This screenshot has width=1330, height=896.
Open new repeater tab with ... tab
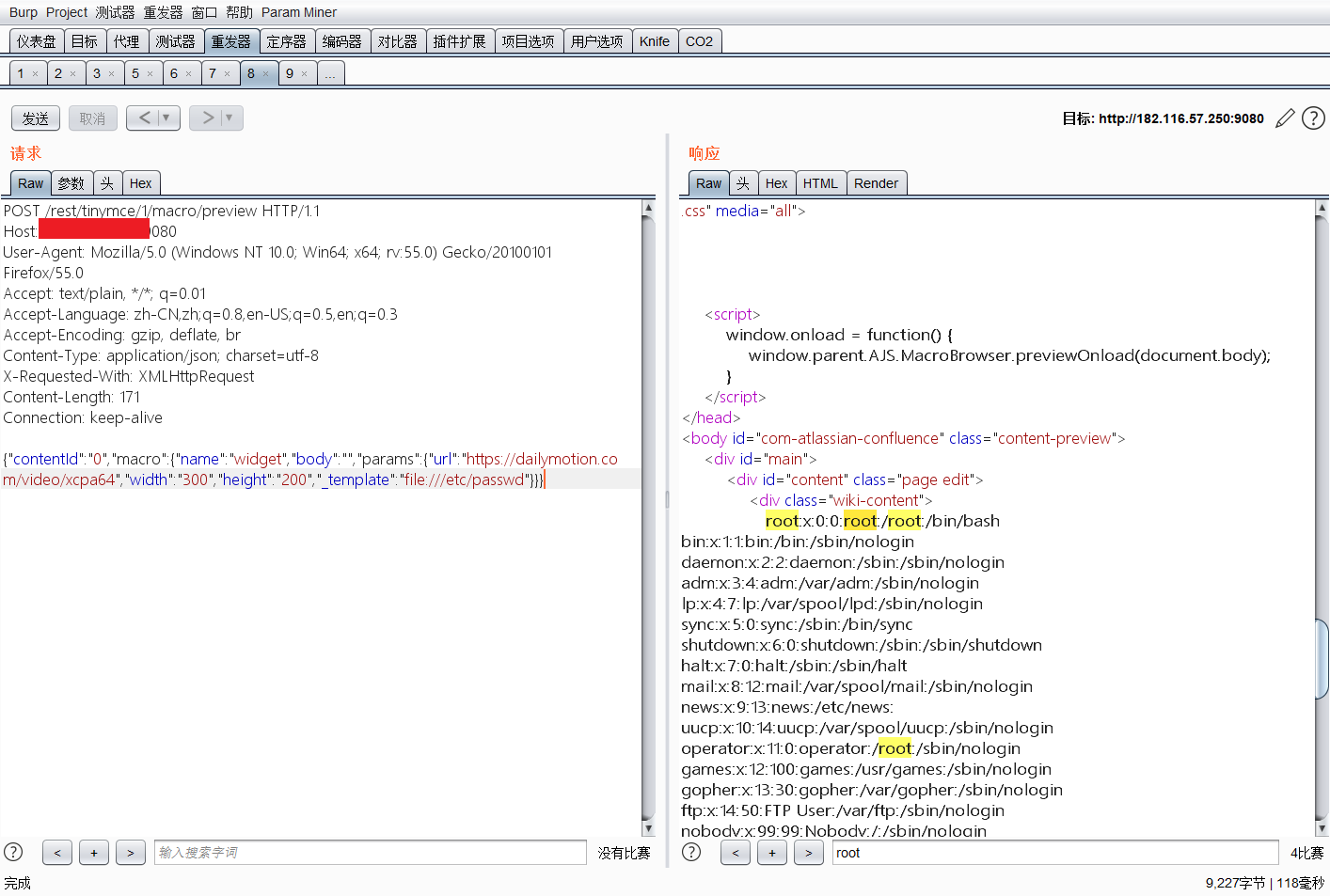coord(330,73)
